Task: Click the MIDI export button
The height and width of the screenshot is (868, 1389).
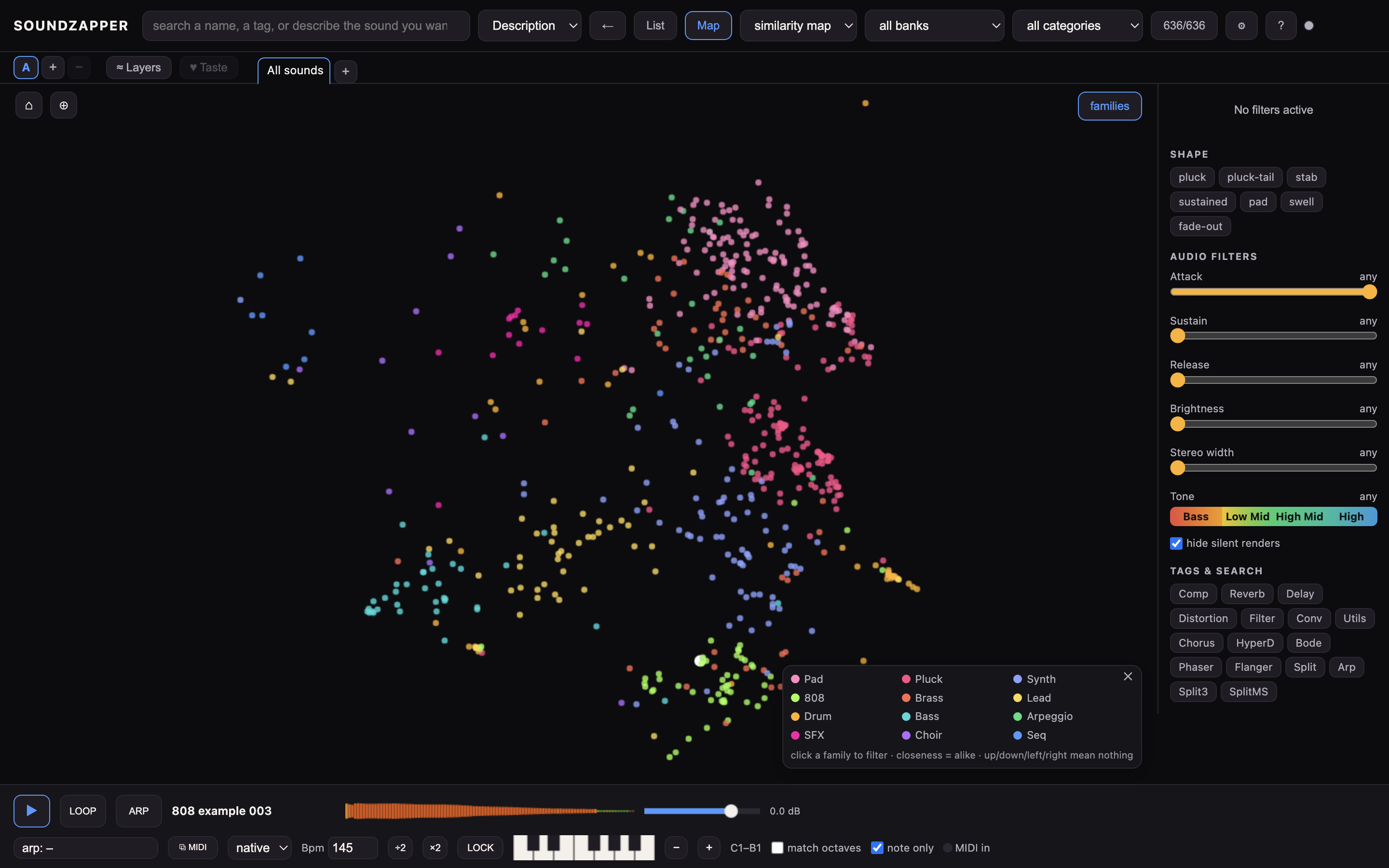Action: pos(193,847)
